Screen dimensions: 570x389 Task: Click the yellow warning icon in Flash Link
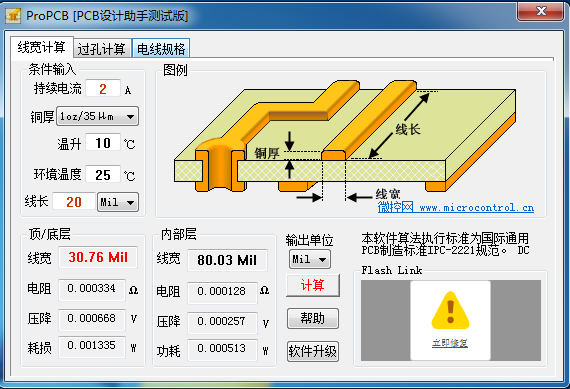[450, 310]
